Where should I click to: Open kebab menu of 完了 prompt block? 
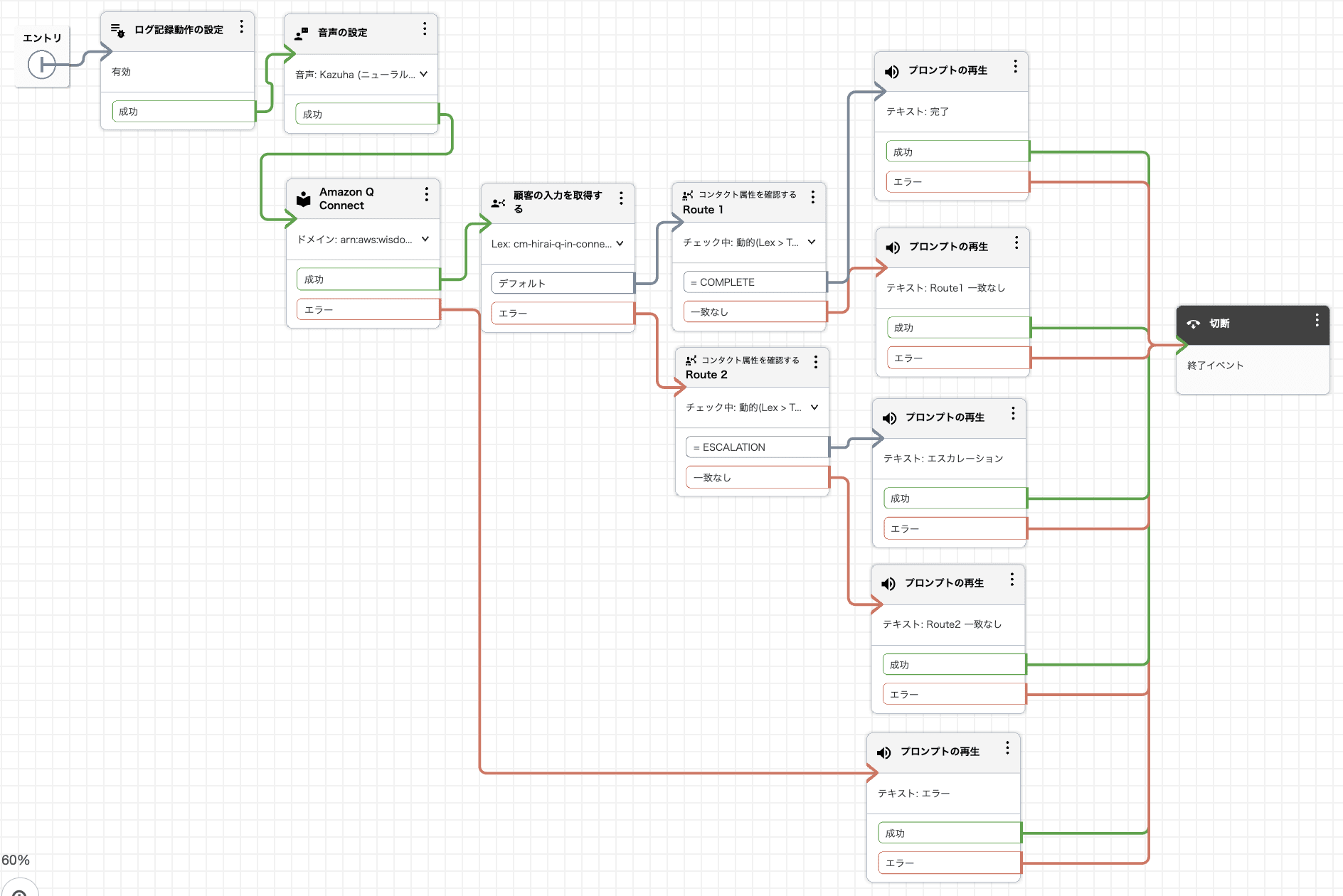point(1015,66)
